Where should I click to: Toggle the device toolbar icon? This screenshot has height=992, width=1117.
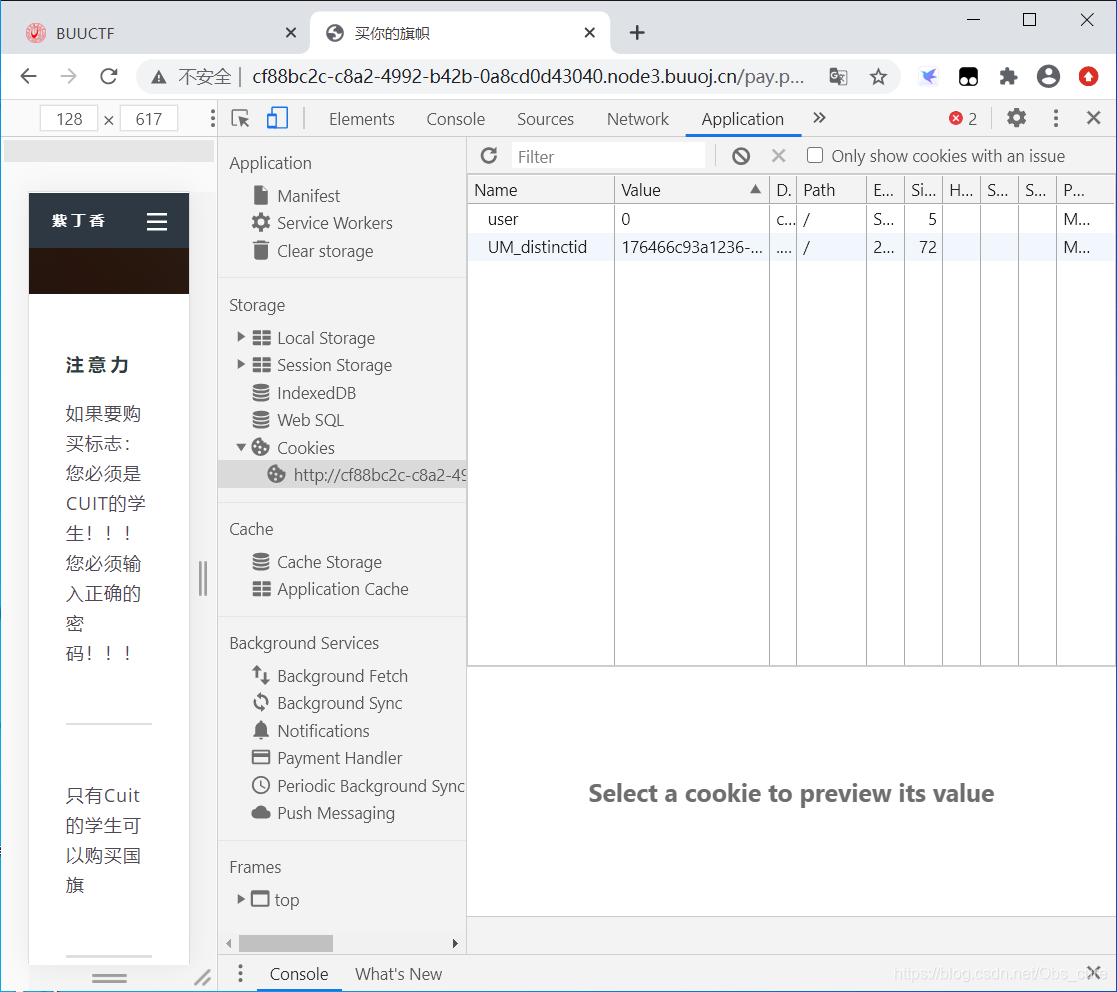tap(277, 119)
